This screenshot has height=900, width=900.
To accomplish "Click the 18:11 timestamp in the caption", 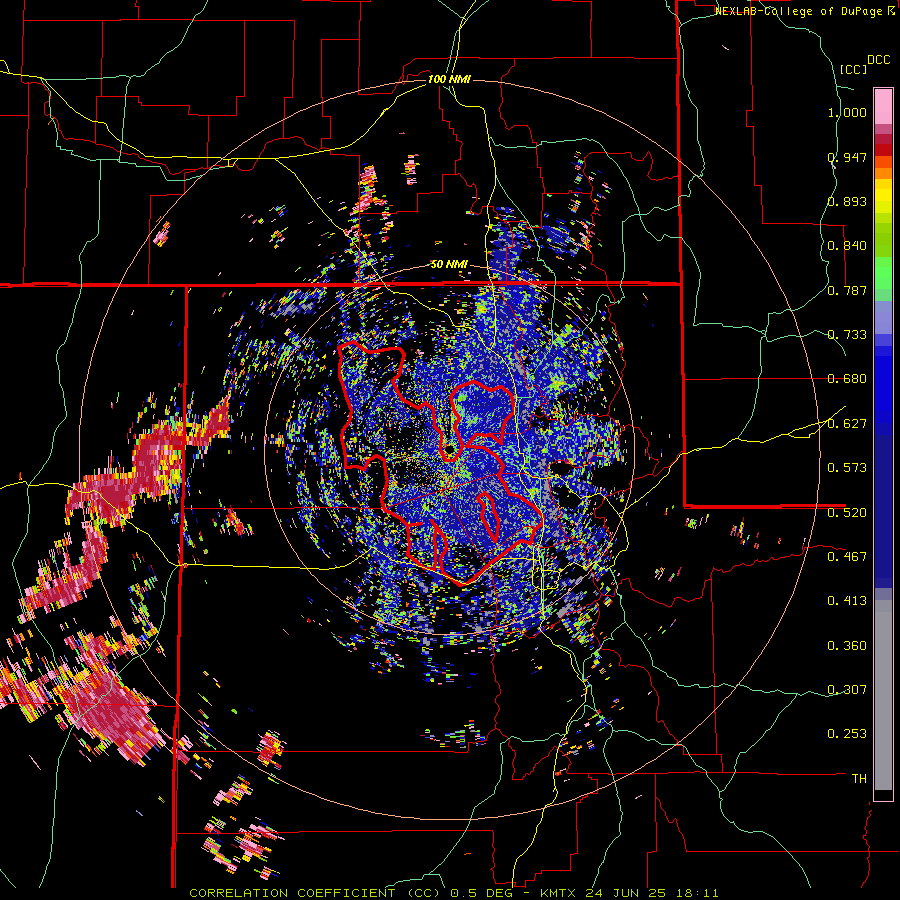I will click(697, 893).
